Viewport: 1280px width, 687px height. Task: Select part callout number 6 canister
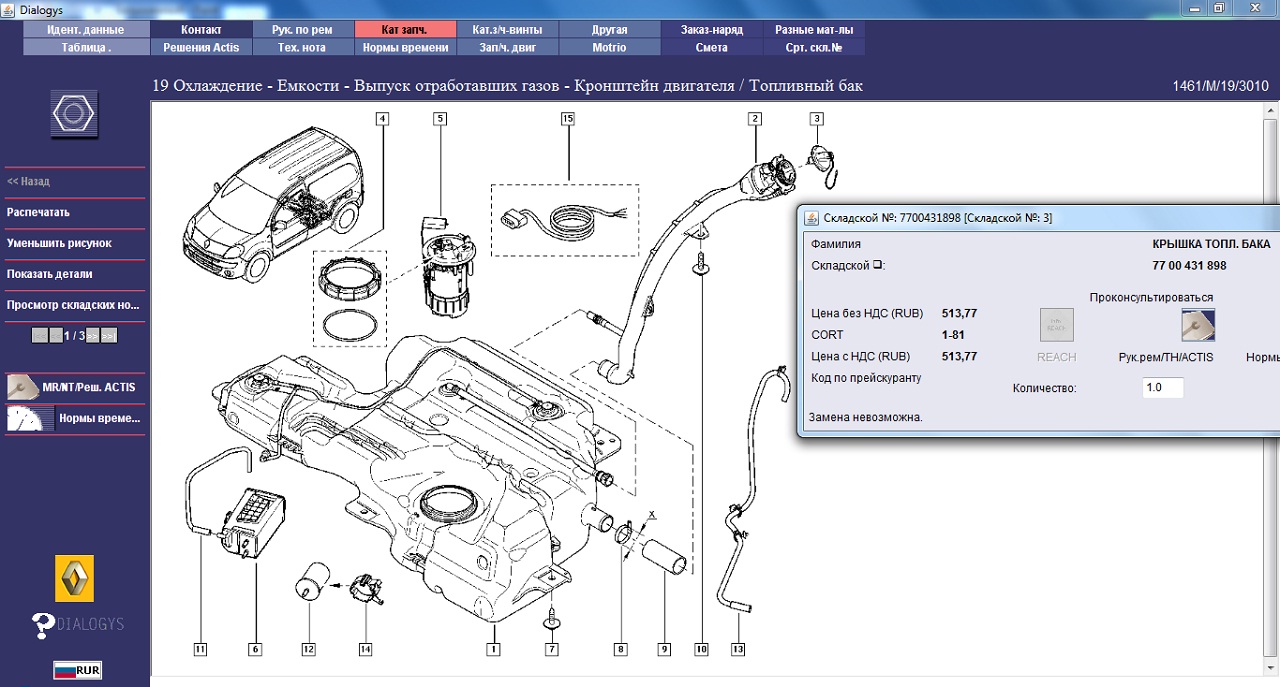(x=255, y=649)
